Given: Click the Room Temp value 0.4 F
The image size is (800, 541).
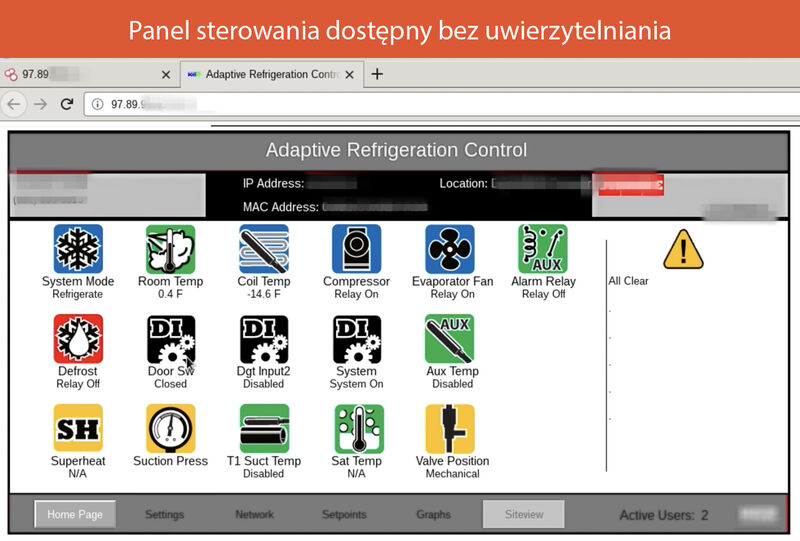Looking at the screenshot, I should tap(170, 294).
